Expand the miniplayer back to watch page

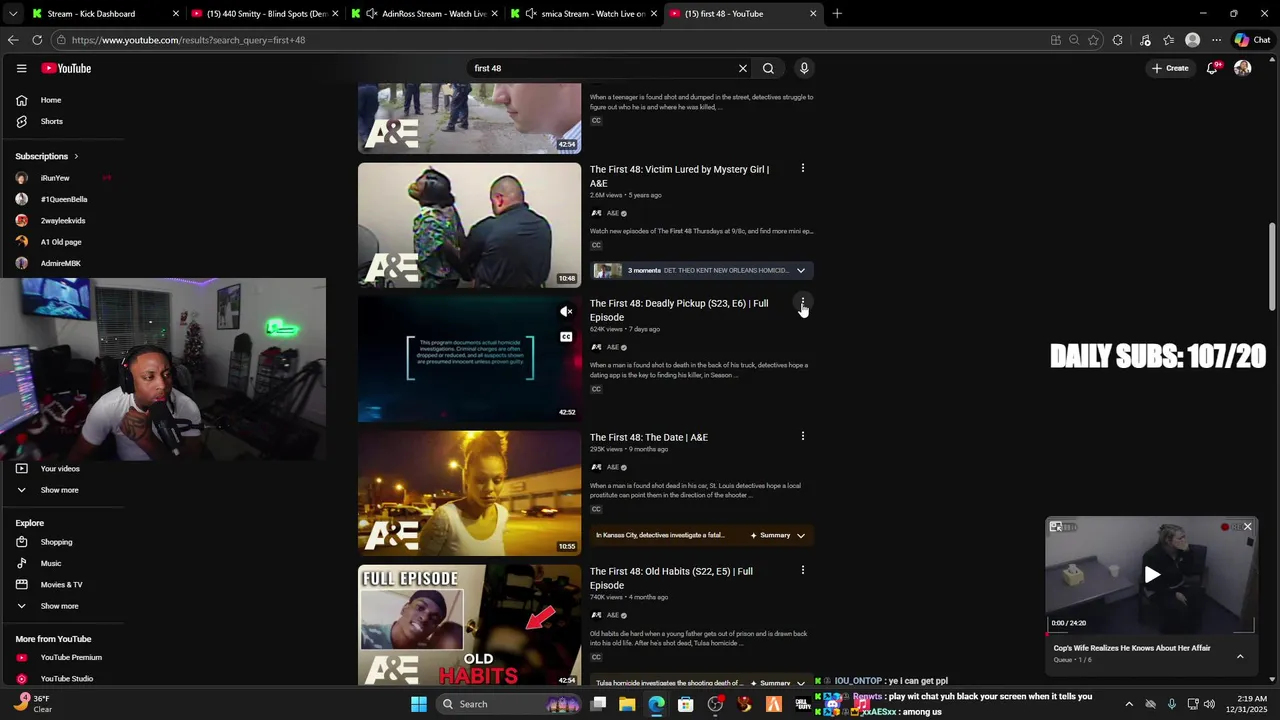[1056, 527]
